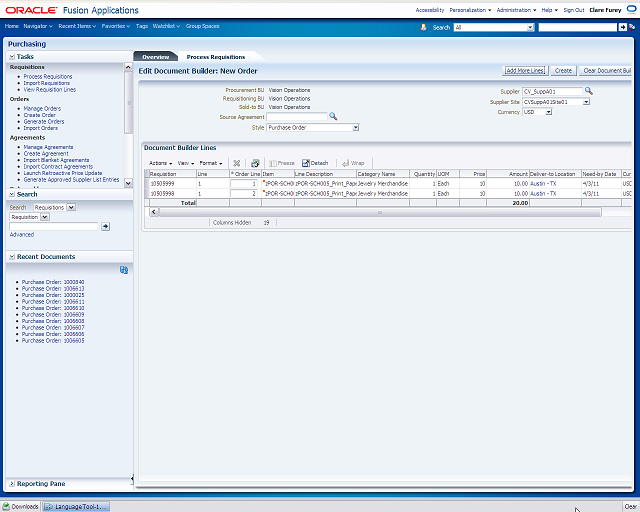Click the Austin - TX link in first row
This screenshot has width=640, height=512.
tap(543, 184)
